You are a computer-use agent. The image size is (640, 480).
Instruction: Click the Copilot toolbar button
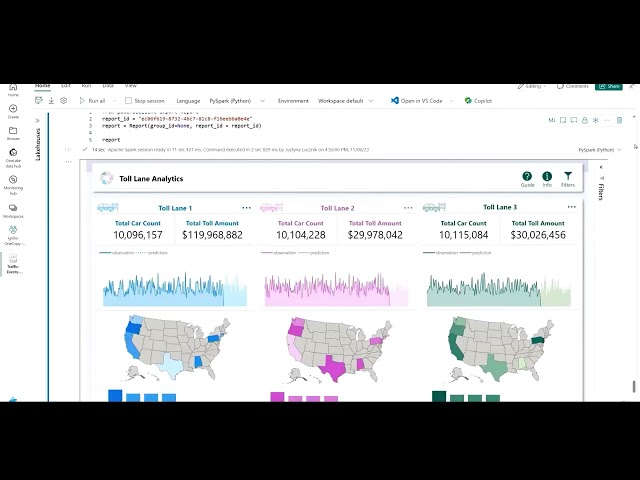coord(478,100)
